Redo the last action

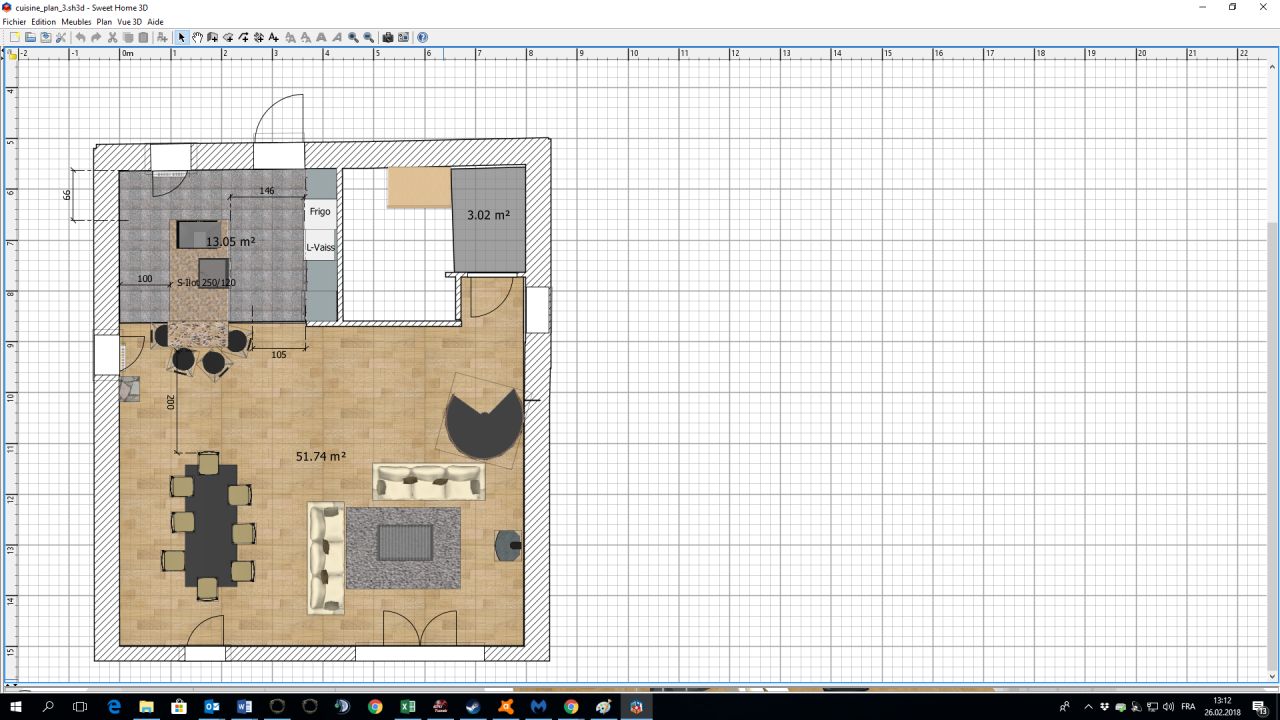click(x=96, y=37)
